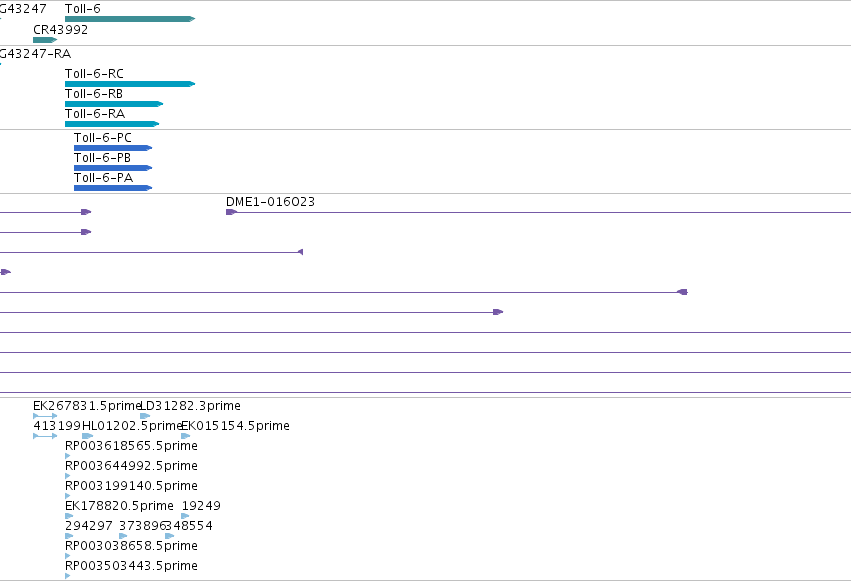Click the Toll-6-PA protein bar

[x=113, y=188]
